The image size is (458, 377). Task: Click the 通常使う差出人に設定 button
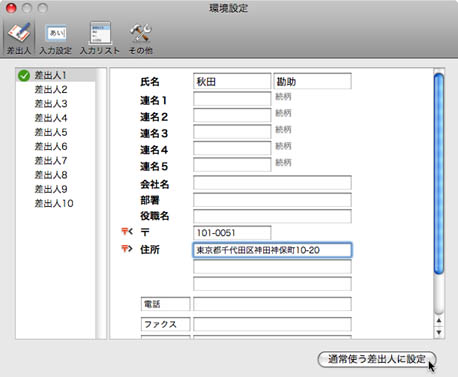377,359
